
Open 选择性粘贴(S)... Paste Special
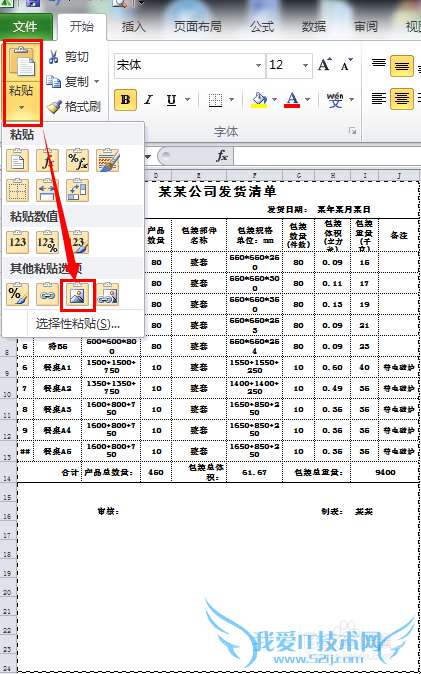[77, 324]
